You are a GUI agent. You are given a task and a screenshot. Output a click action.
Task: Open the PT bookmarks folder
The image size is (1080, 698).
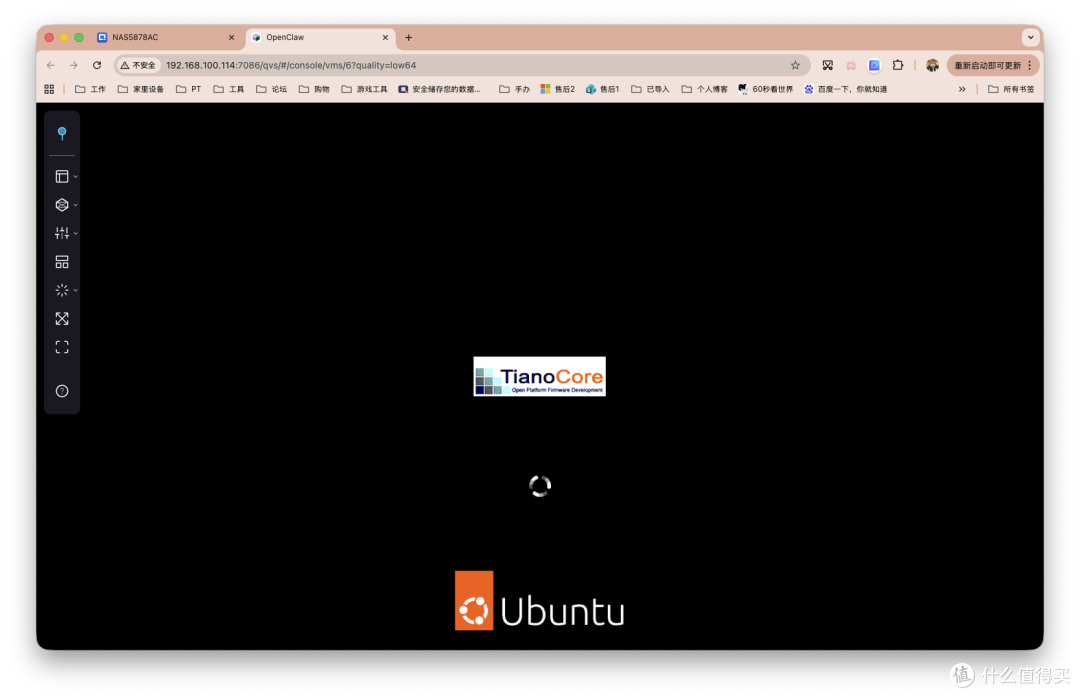pyautogui.click(x=189, y=89)
